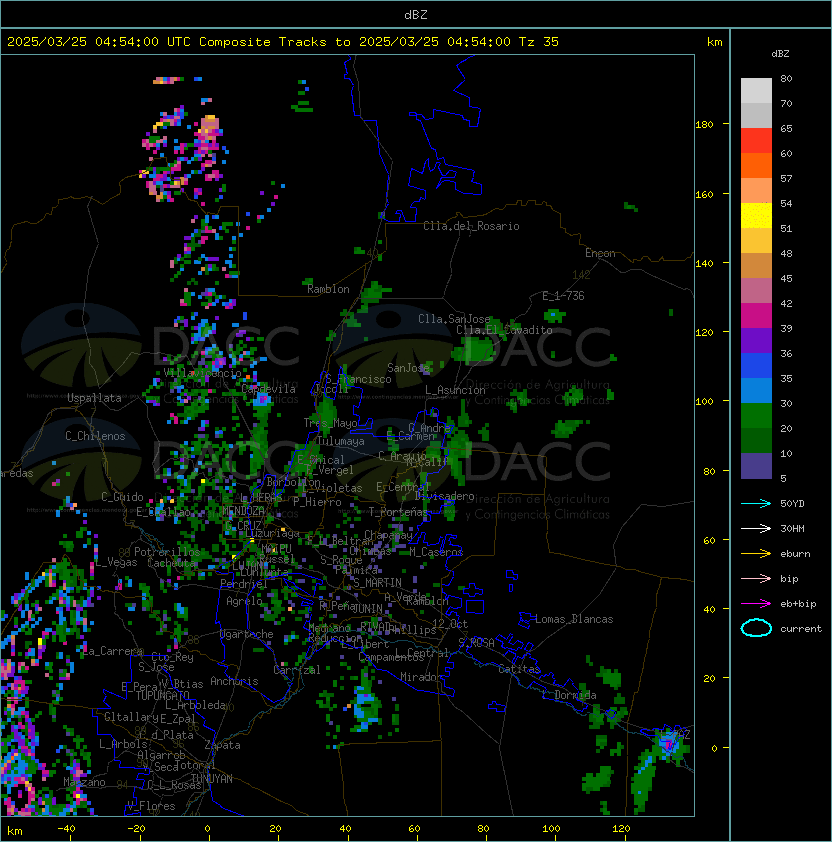Screen dimensions: 832x842
Task: Select the purple 36-39 dBZ color swatch
Action: tap(756, 340)
